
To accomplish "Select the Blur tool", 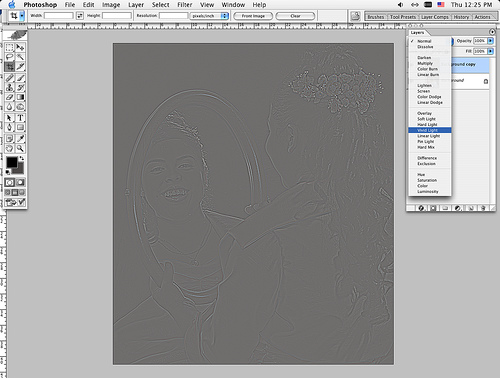I will [x=10, y=107].
